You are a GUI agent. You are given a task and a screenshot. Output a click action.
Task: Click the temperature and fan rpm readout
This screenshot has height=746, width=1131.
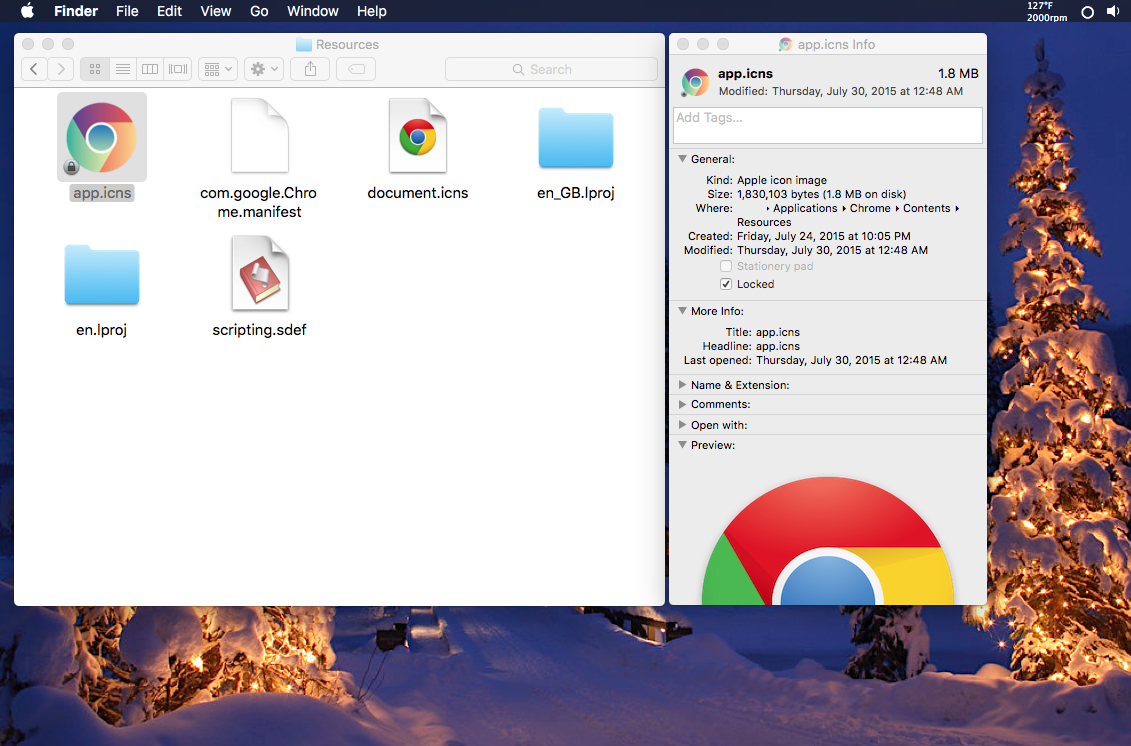[1047, 12]
